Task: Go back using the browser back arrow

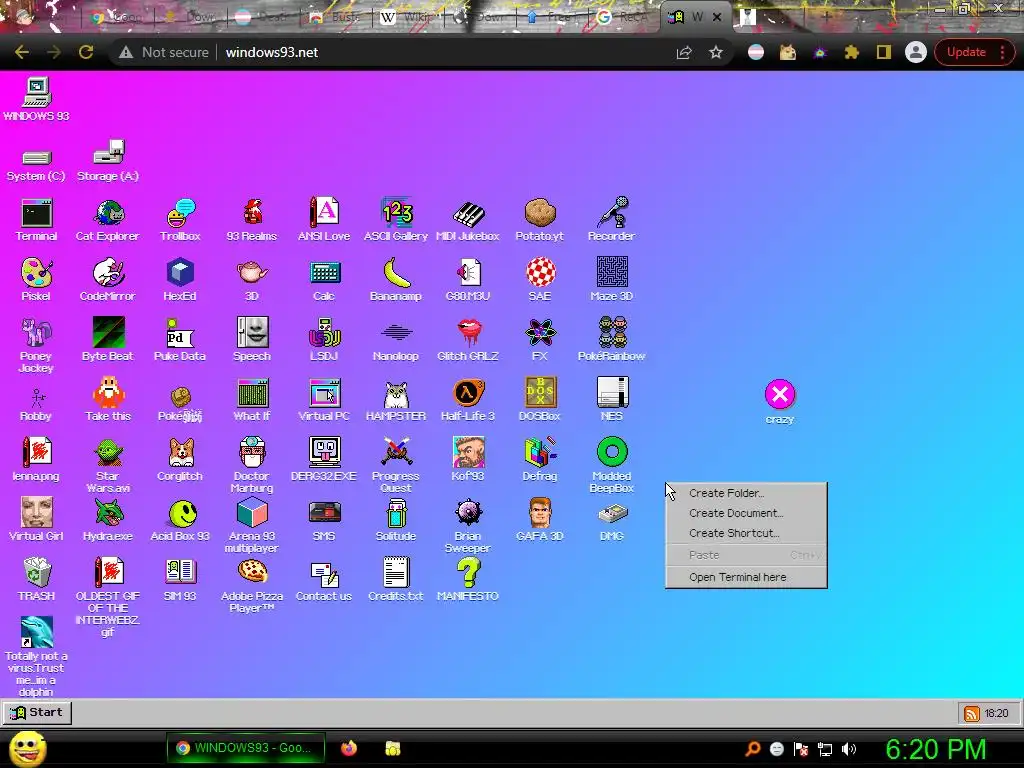Action: pos(22,52)
